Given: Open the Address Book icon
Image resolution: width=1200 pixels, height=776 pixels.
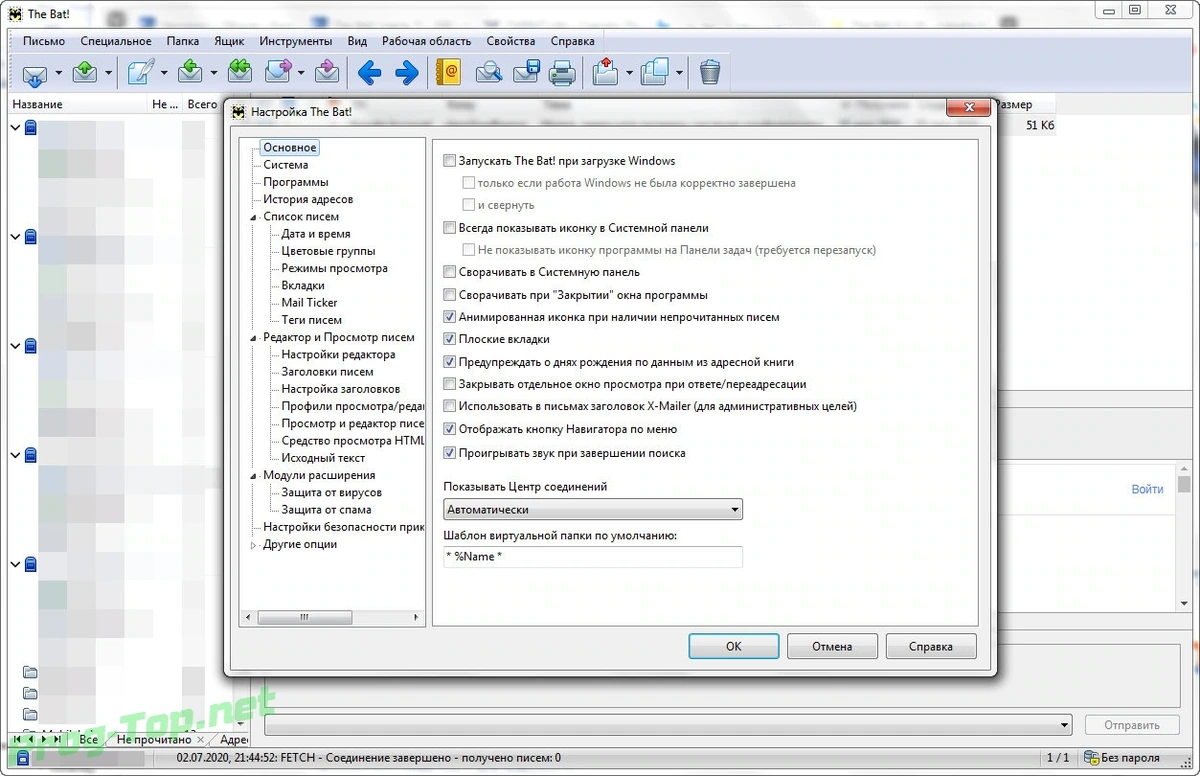Looking at the screenshot, I should point(450,72).
